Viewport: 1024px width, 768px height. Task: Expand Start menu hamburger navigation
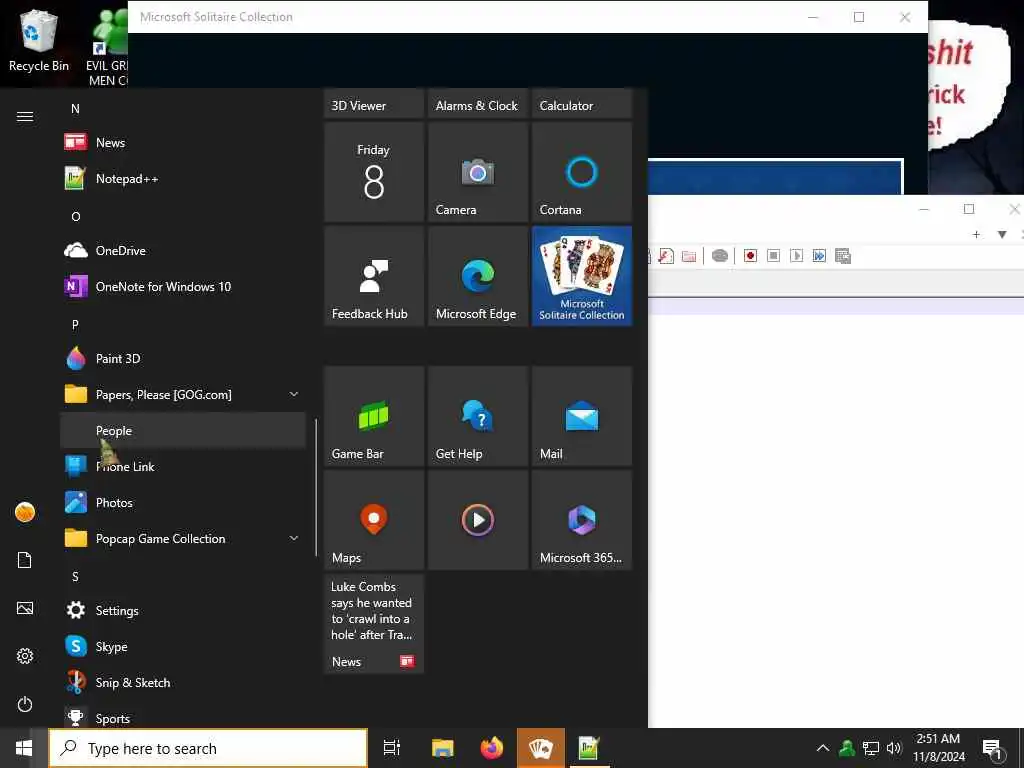[x=25, y=116]
